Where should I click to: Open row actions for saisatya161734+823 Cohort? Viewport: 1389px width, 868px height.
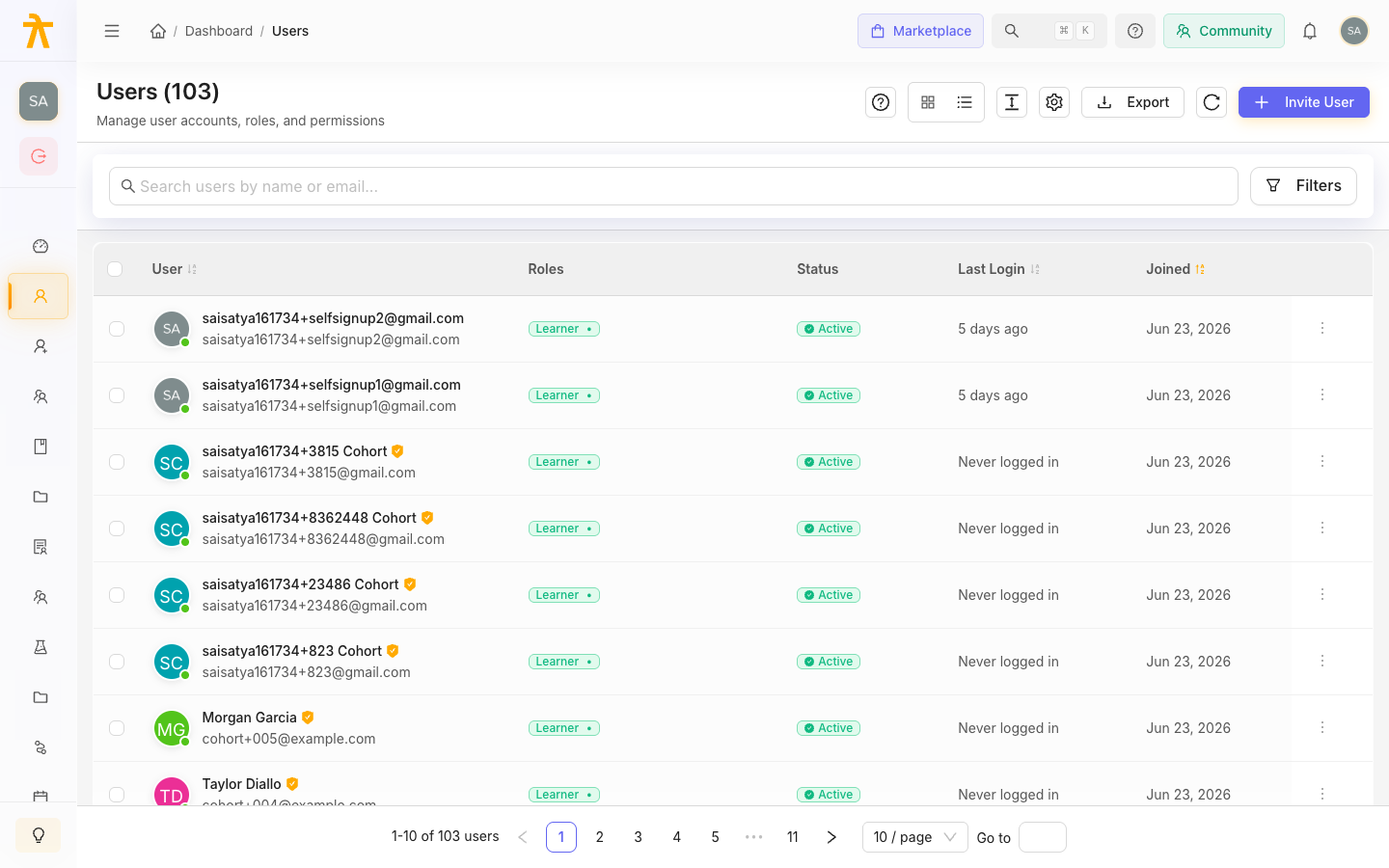tap(1322, 662)
